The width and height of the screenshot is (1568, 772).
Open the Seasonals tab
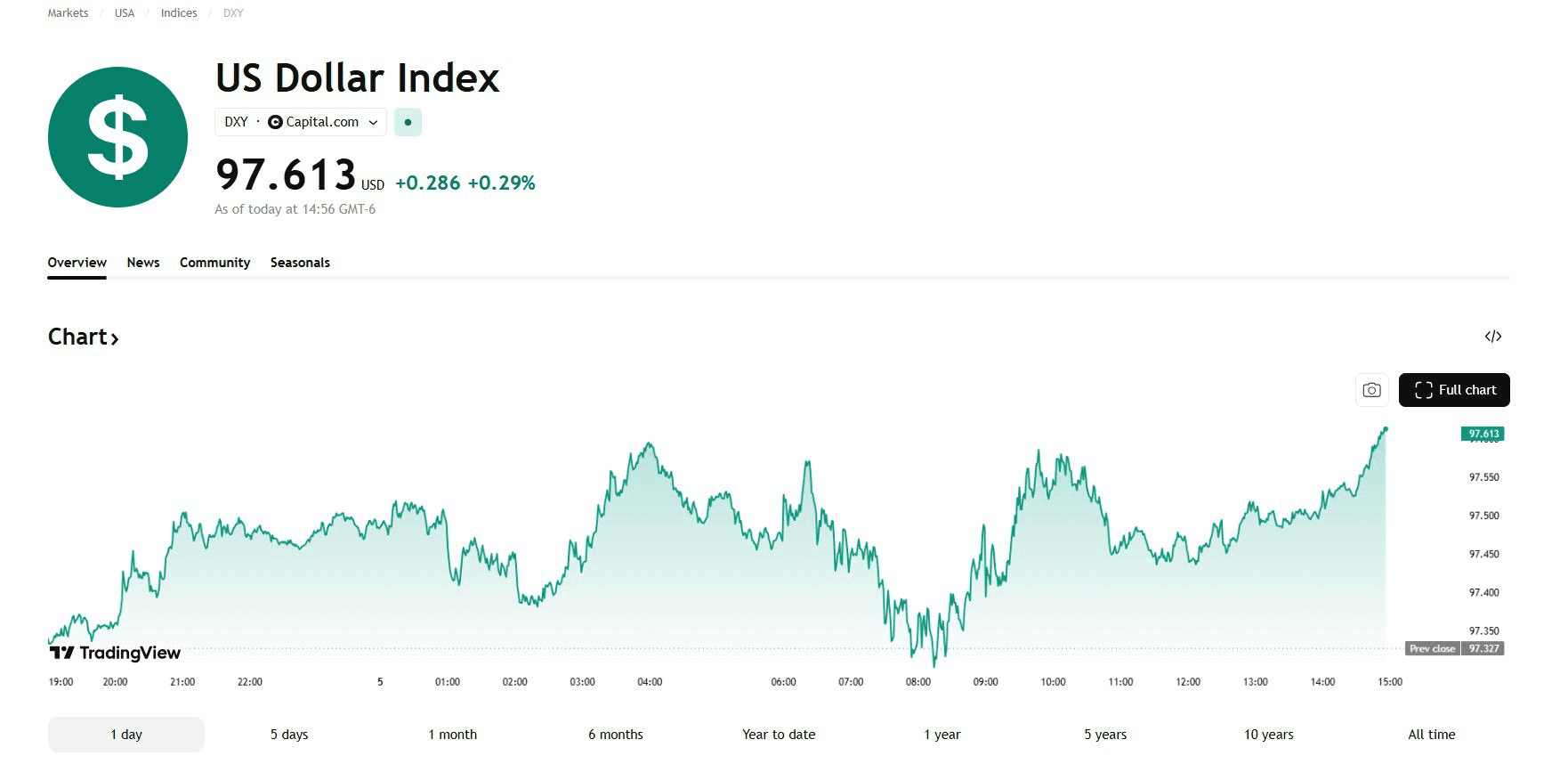300,263
